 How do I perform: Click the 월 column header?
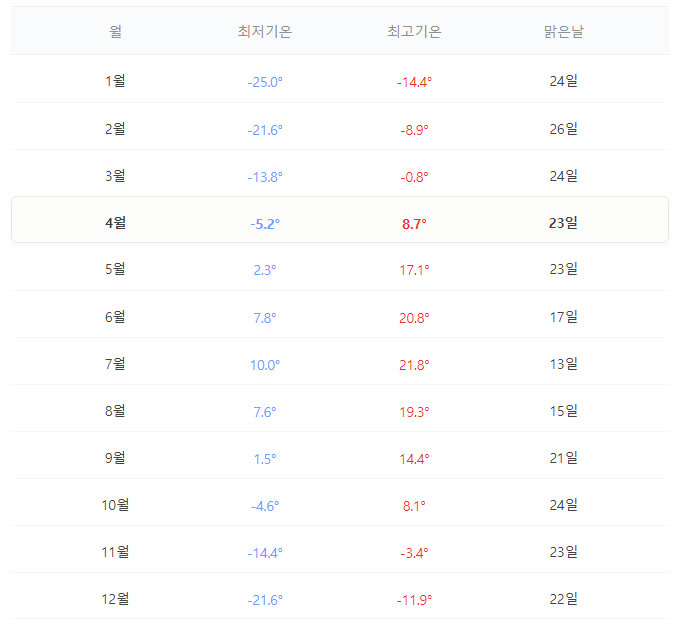pos(115,31)
